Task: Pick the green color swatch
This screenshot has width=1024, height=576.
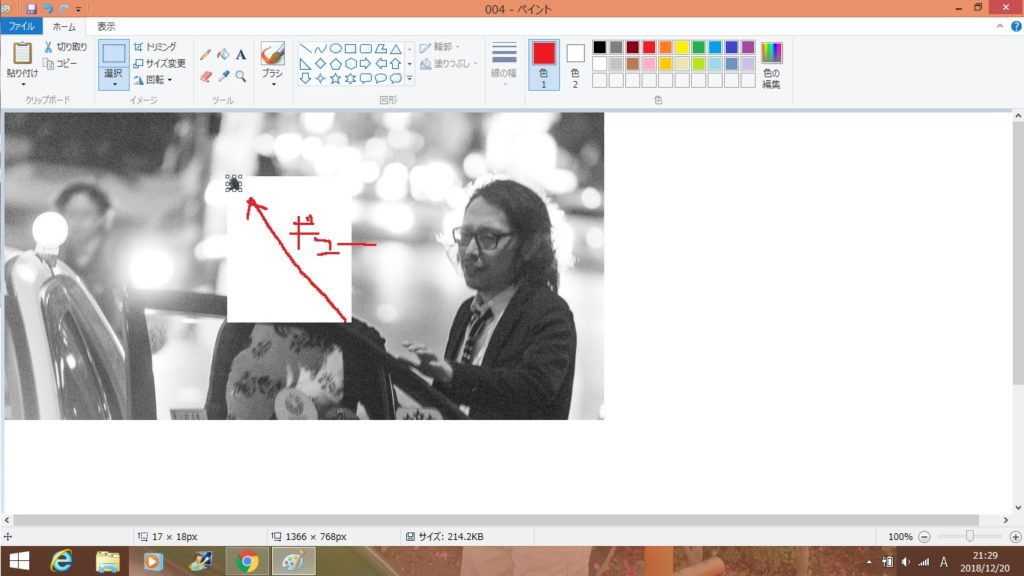Action: 699,47
